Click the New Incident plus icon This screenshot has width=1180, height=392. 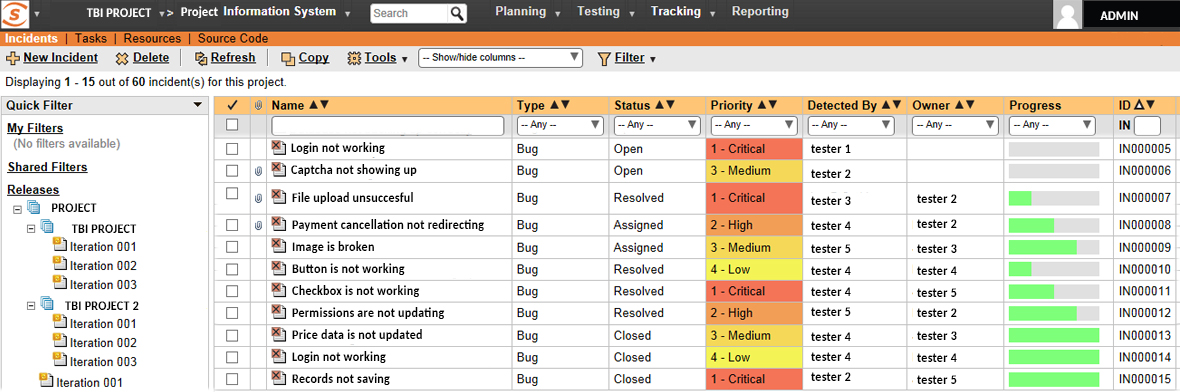coord(13,58)
